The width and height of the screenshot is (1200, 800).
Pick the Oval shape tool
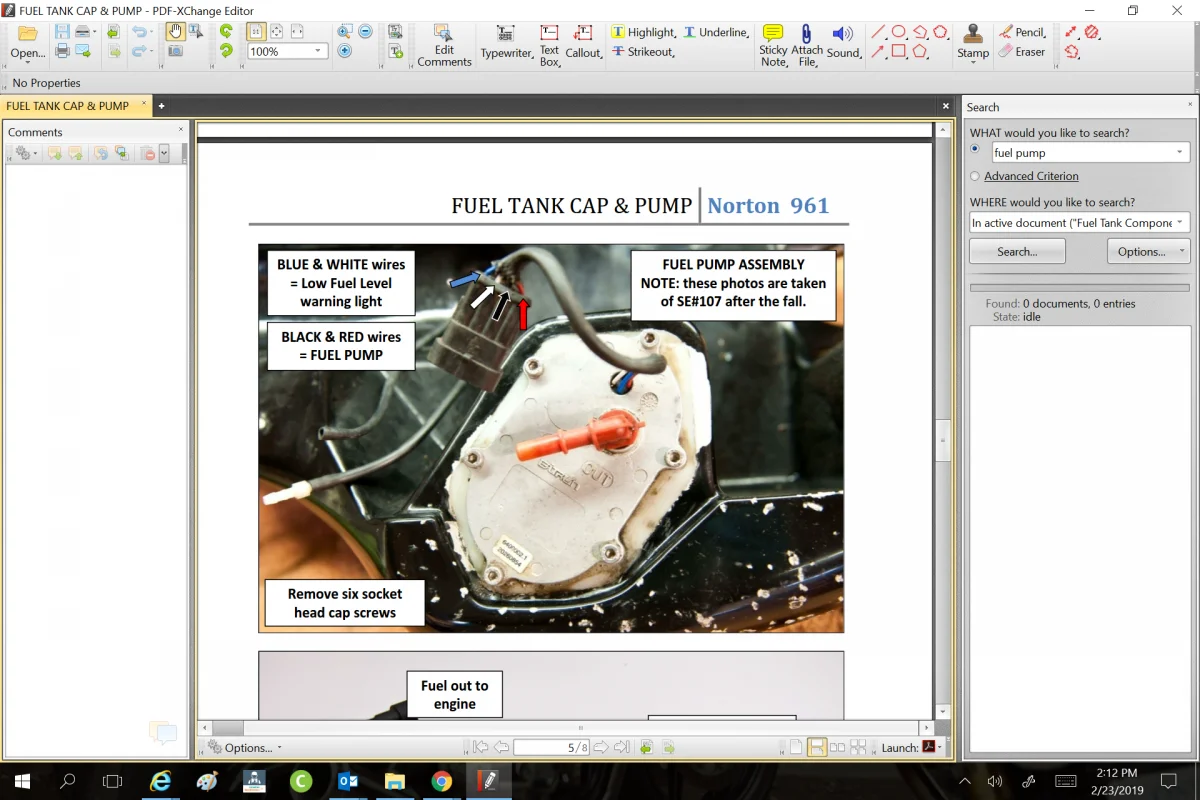tap(899, 32)
